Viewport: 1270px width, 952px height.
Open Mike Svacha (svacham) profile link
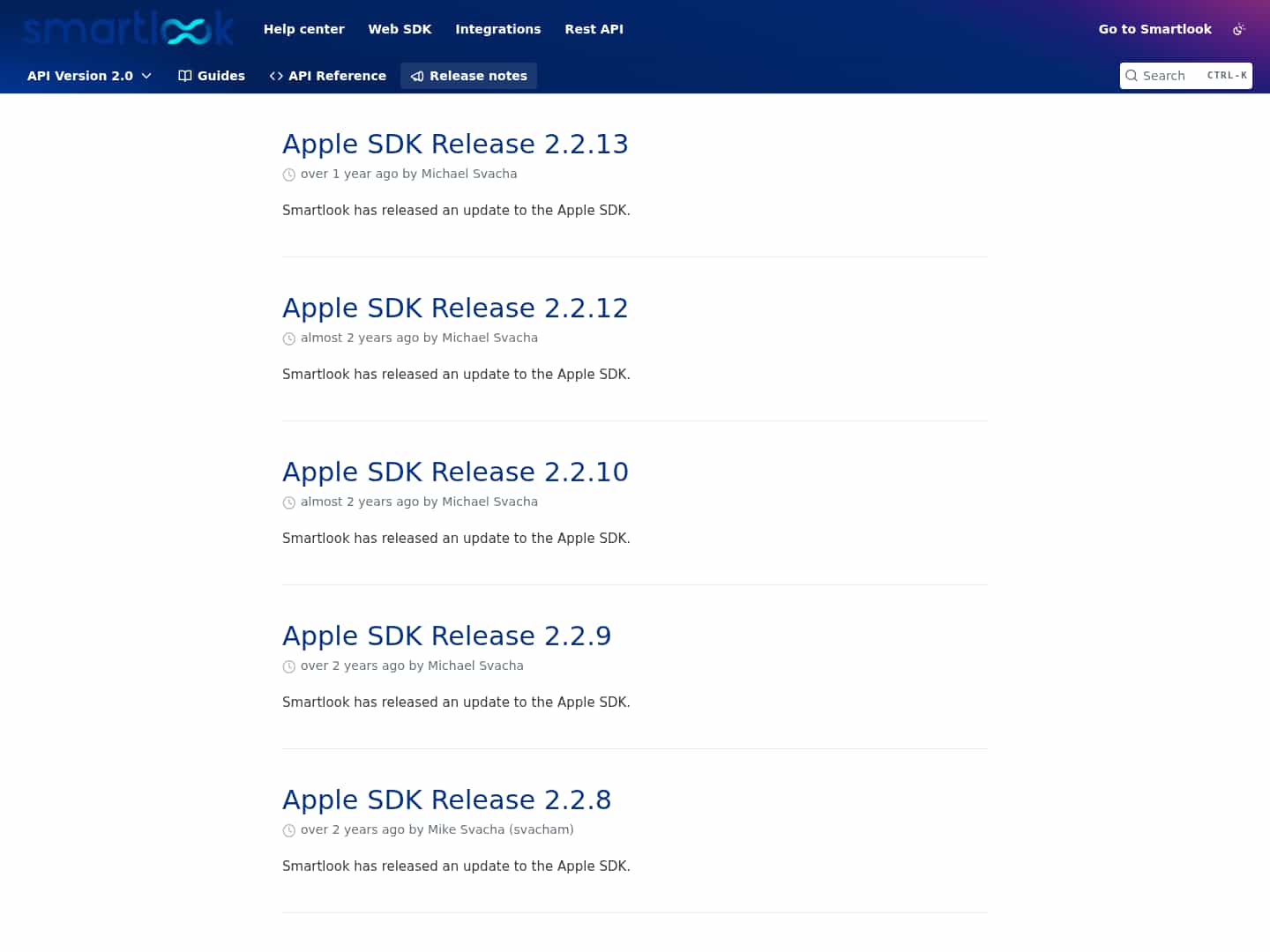(x=500, y=829)
